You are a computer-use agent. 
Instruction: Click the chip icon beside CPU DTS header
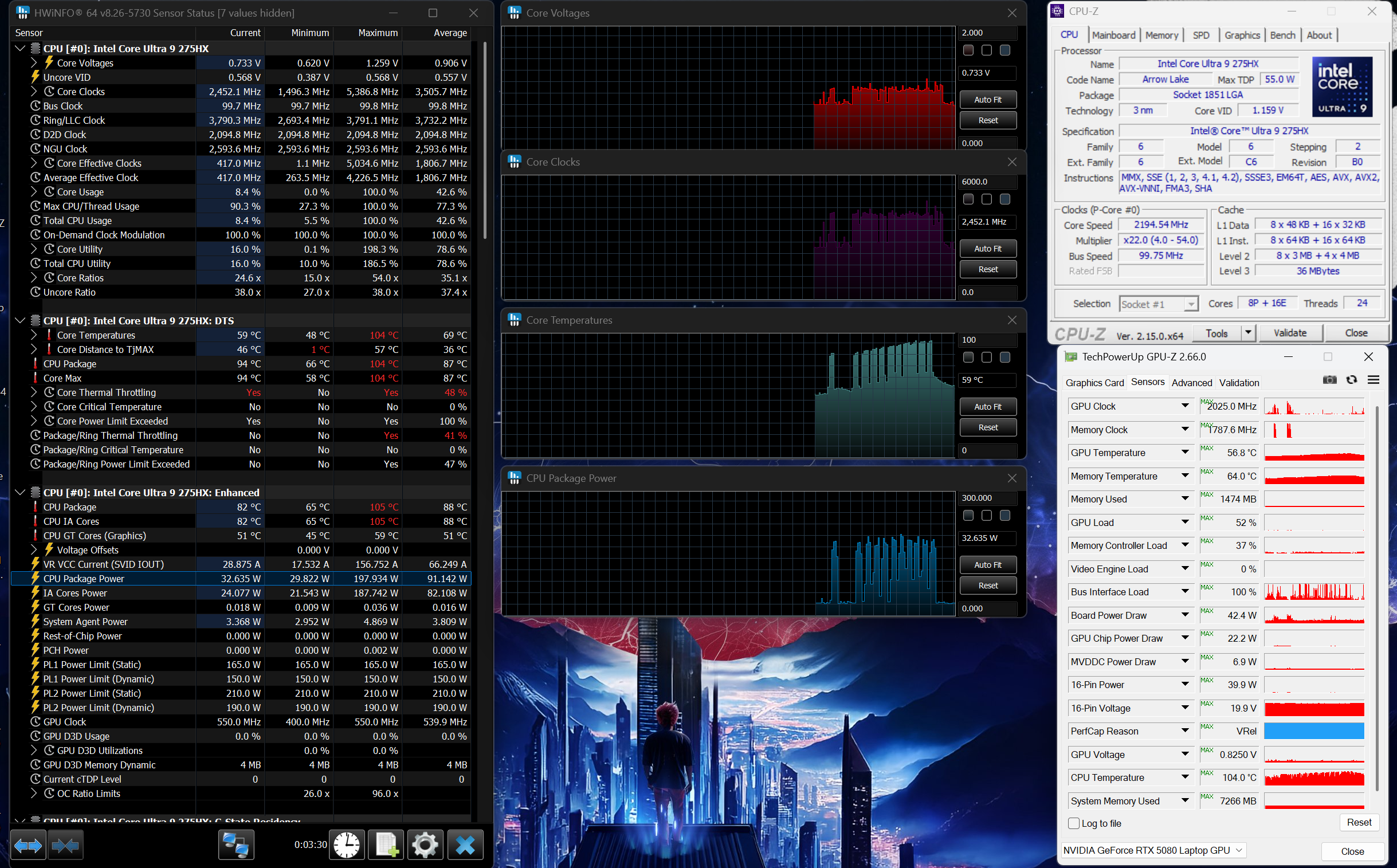click(x=36, y=320)
